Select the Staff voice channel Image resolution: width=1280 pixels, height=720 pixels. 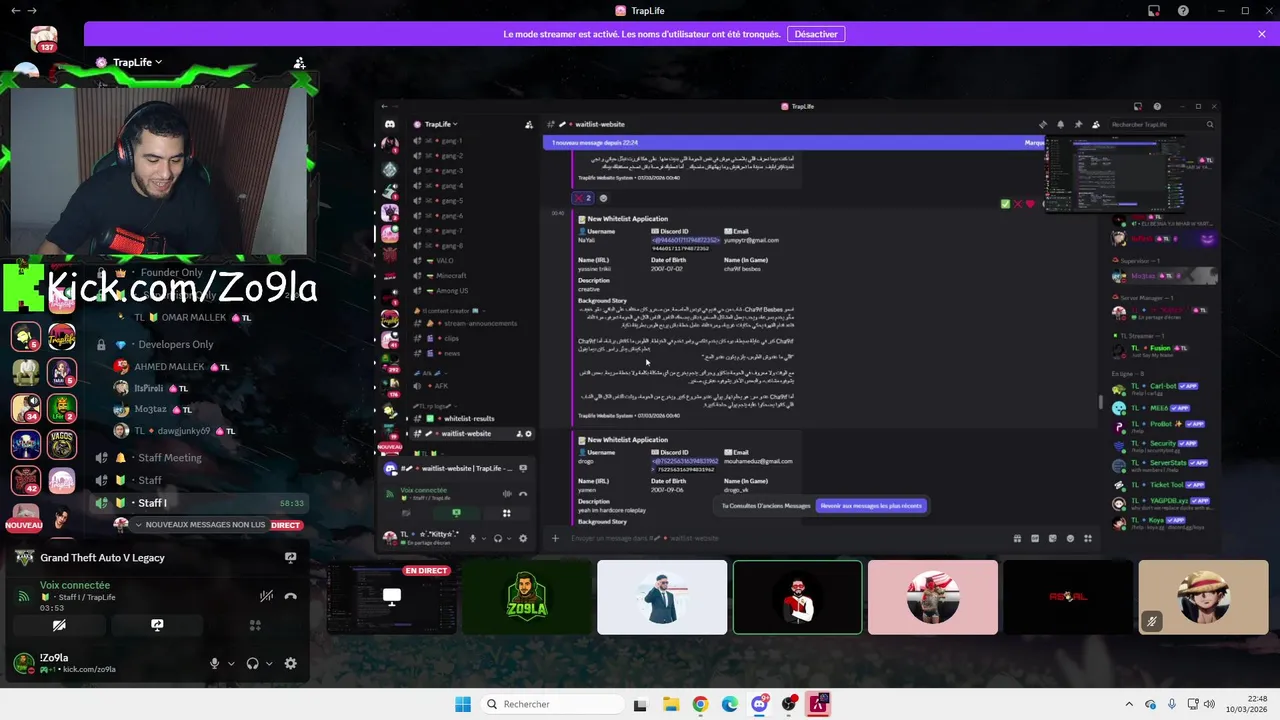click(150, 480)
